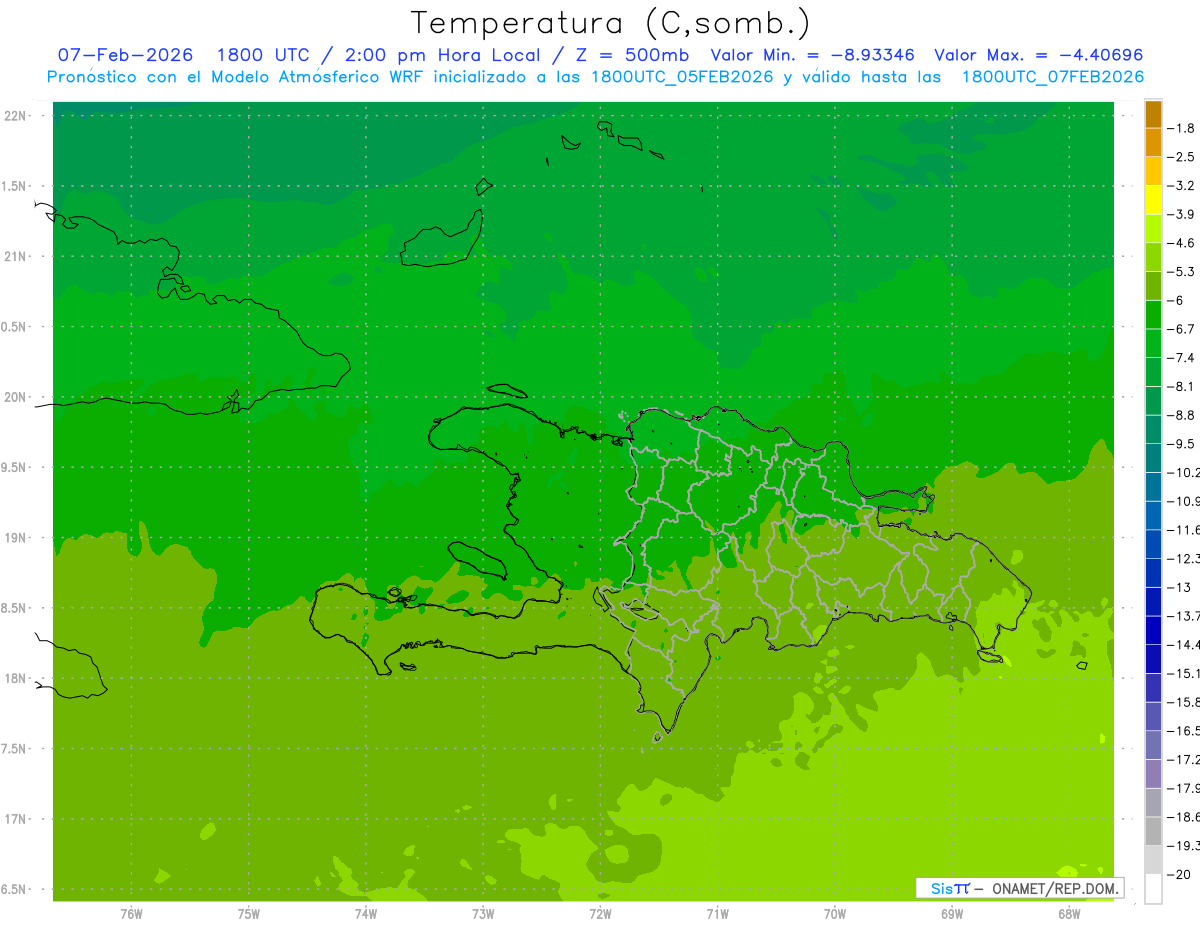Click 'Valor Max. = -4.40696'
1200x927 pixels.
[x=1038, y=55]
